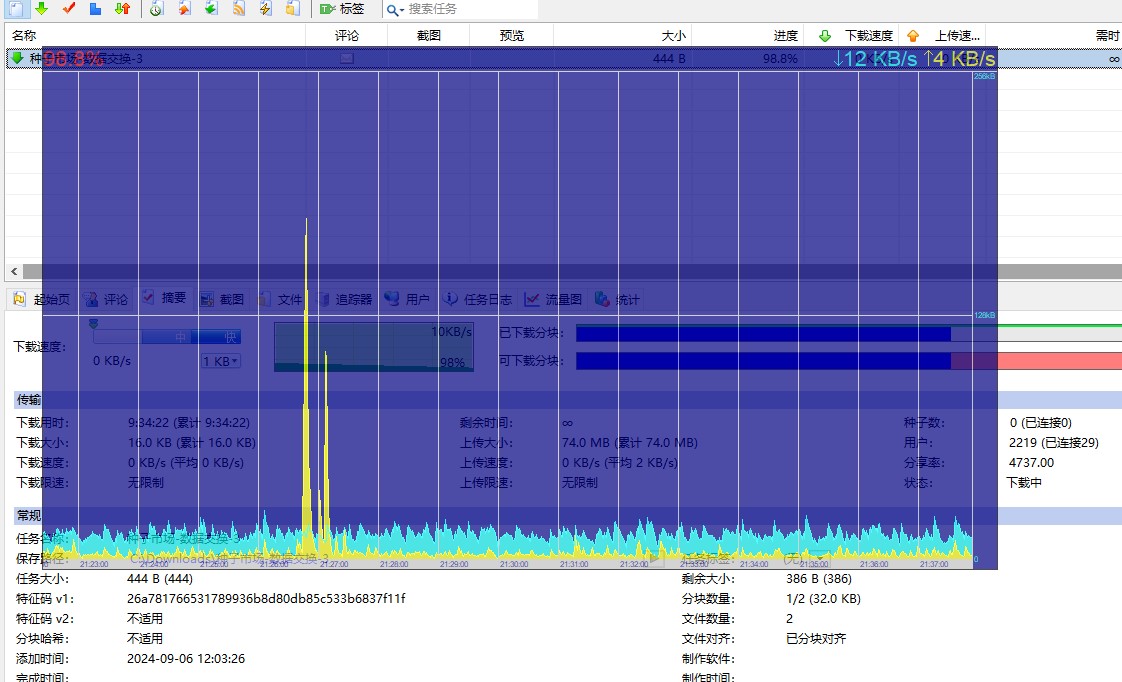Click the comment envelope icon in task row
The height and width of the screenshot is (682, 1122).
tap(346, 58)
